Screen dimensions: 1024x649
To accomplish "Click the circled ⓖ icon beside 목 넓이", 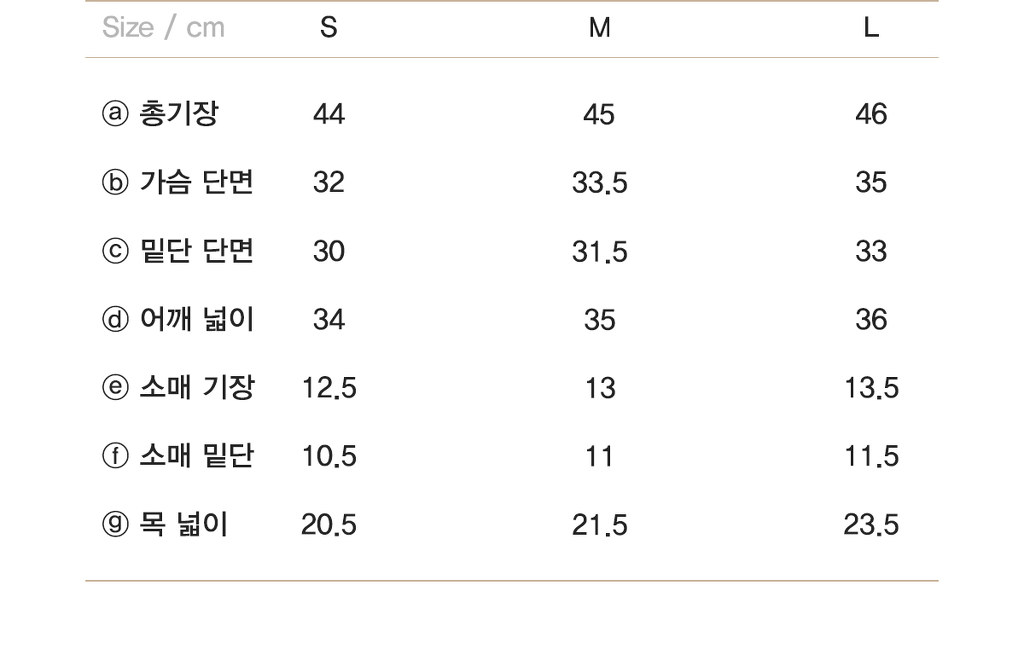I will coord(115,524).
